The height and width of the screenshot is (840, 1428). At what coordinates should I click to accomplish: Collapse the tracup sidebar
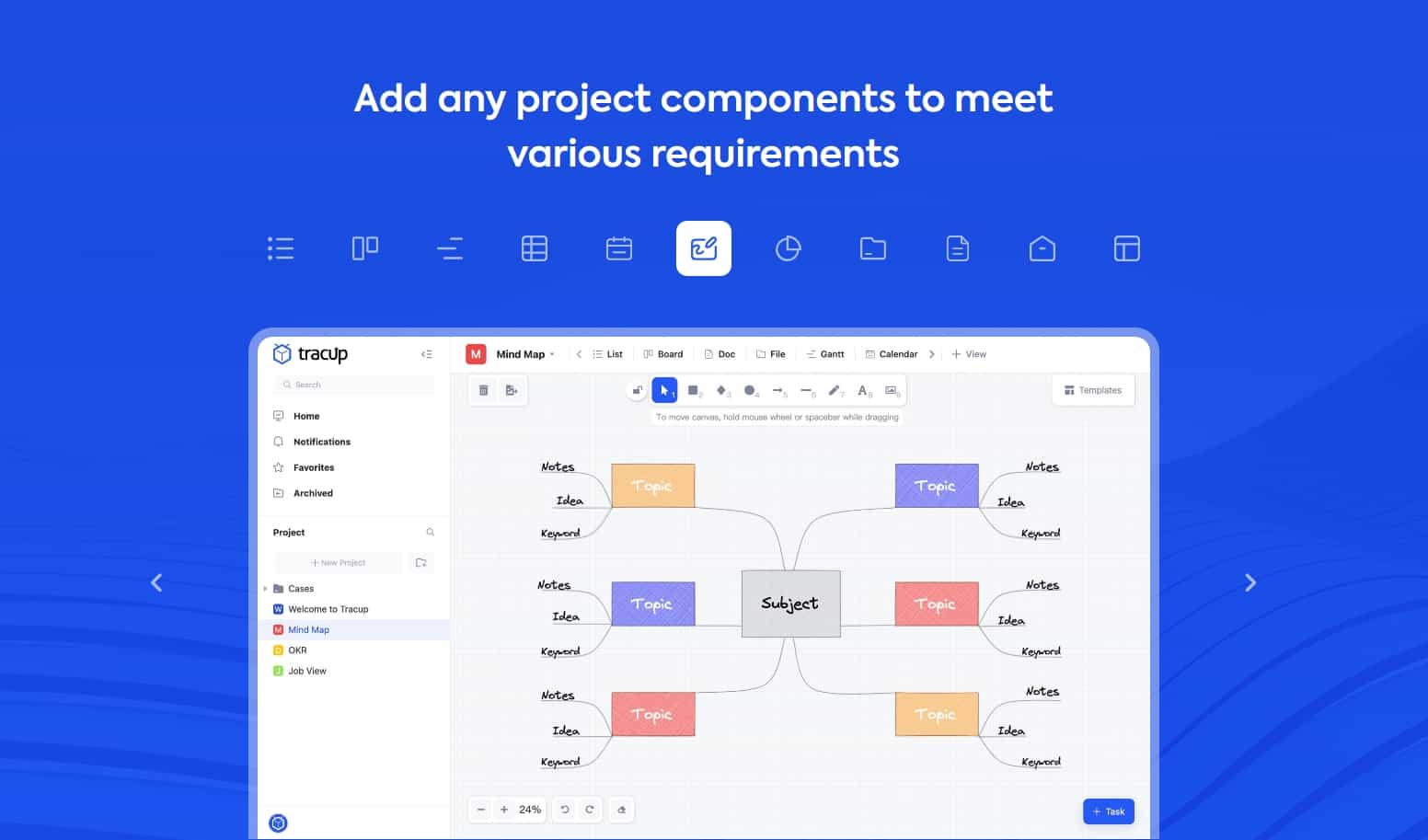[x=426, y=354]
